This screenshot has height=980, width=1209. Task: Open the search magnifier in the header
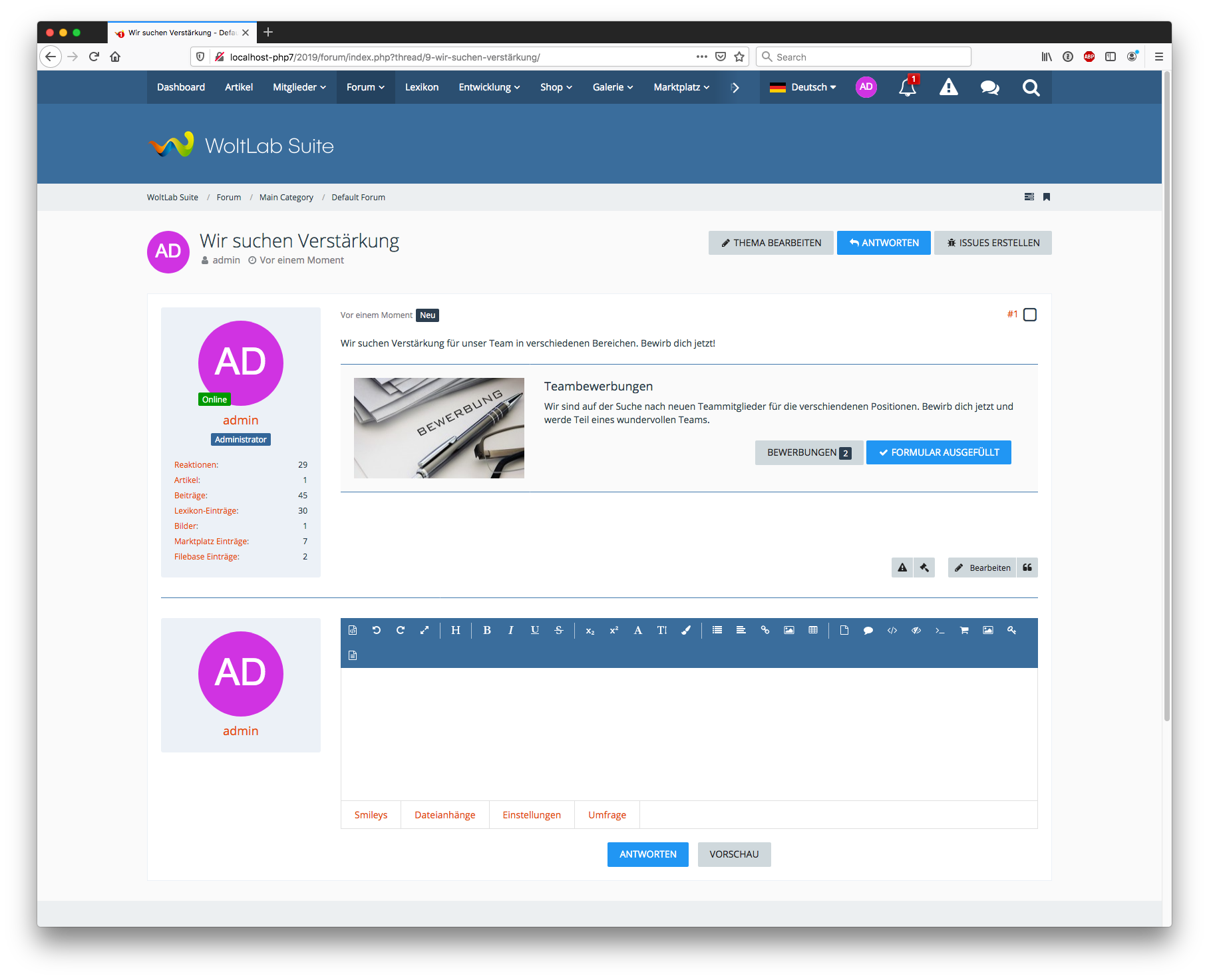click(x=1031, y=88)
